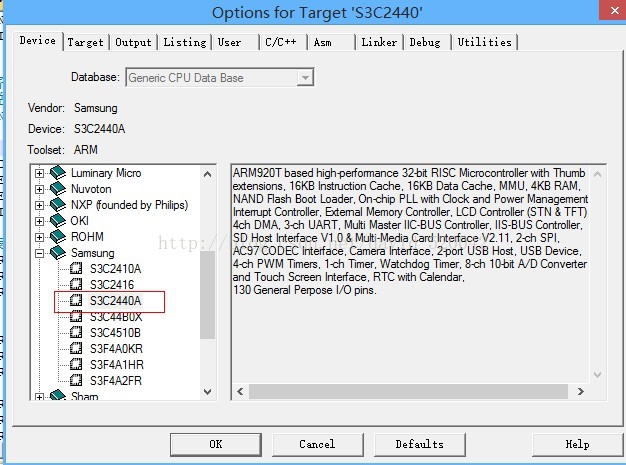Click the description pane scroll down arrow
Viewport: 626px width, 465px height.
coord(597,374)
